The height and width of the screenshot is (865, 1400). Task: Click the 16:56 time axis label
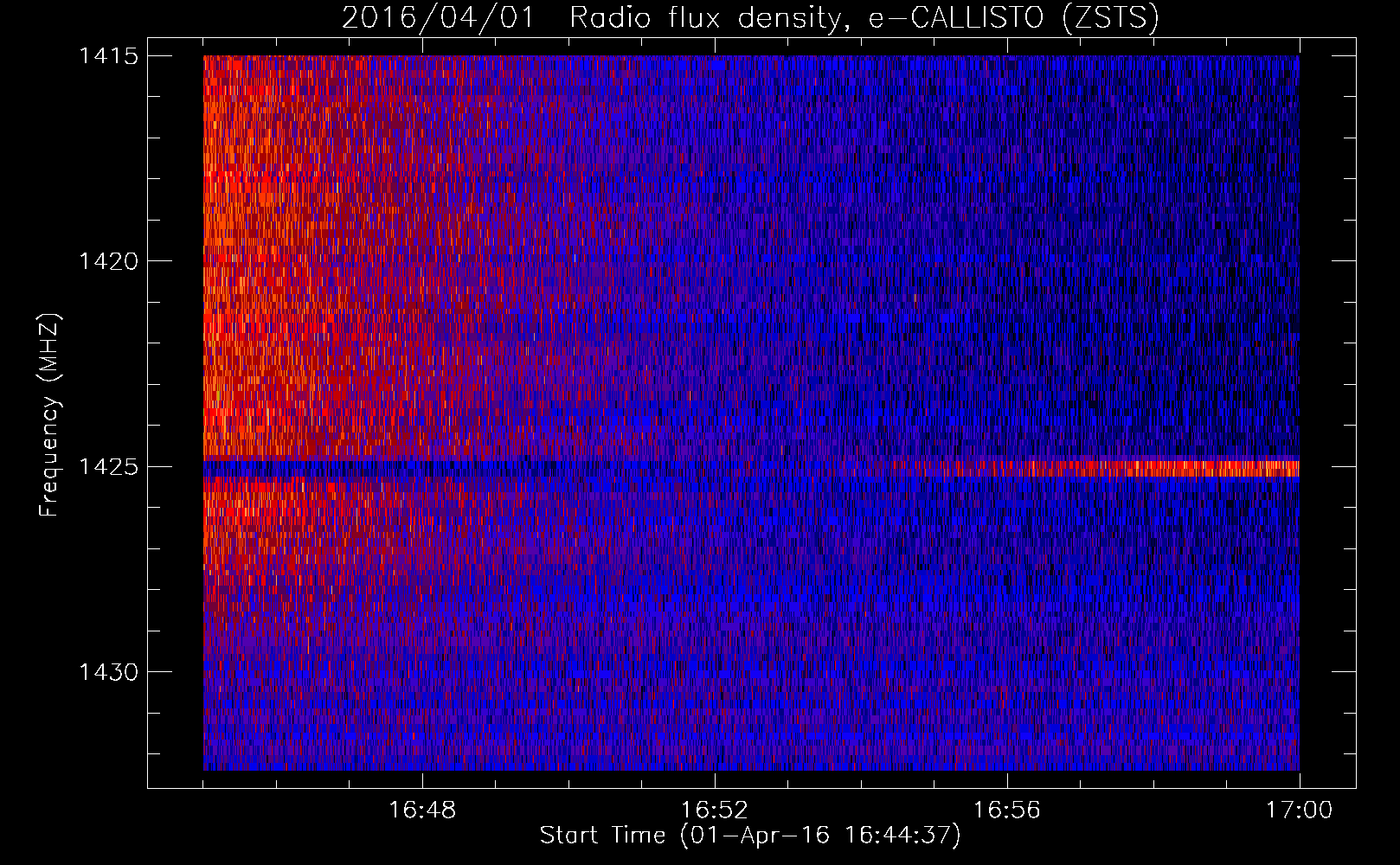(1006, 810)
